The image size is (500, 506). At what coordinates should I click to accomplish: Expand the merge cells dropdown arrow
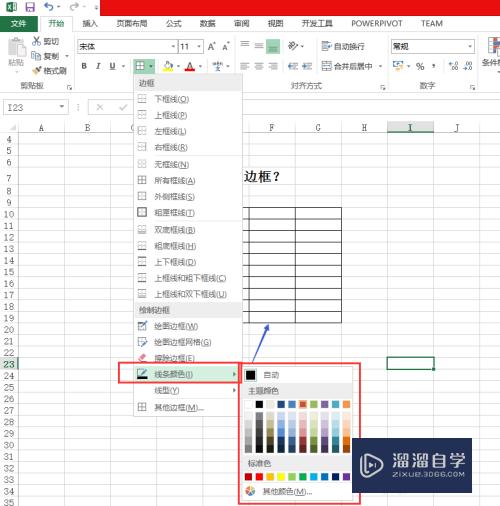(380, 66)
